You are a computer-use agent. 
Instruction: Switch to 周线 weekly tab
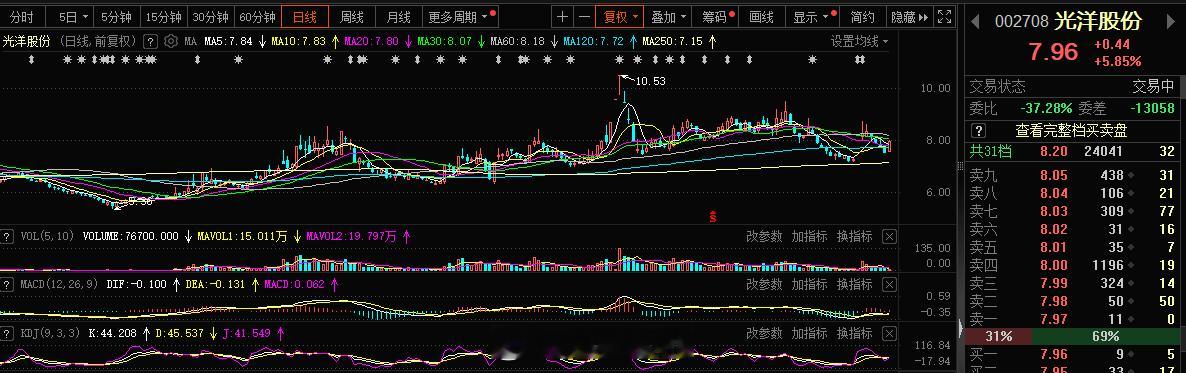[352, 17]
